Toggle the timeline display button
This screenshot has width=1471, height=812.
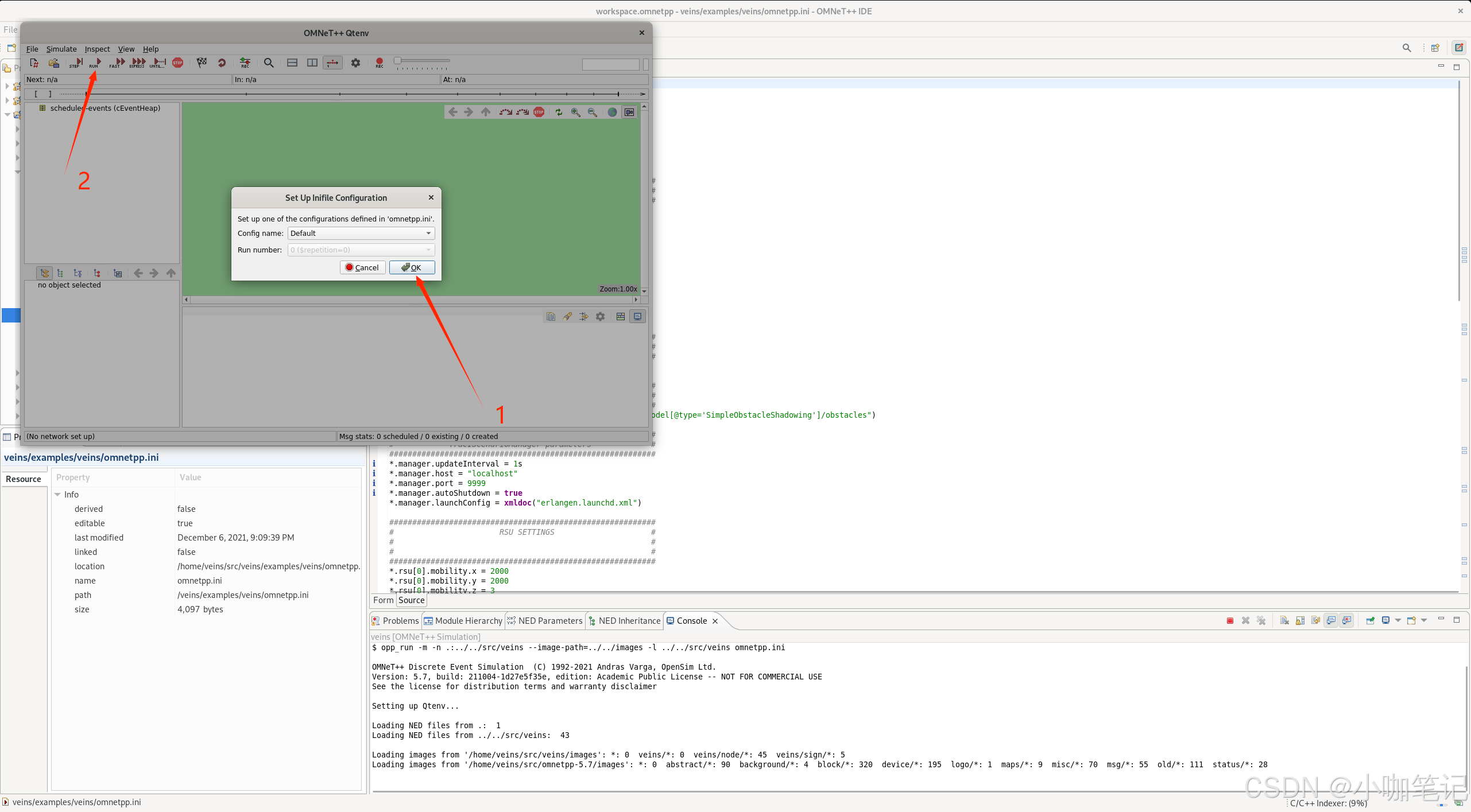coord(332,63)
